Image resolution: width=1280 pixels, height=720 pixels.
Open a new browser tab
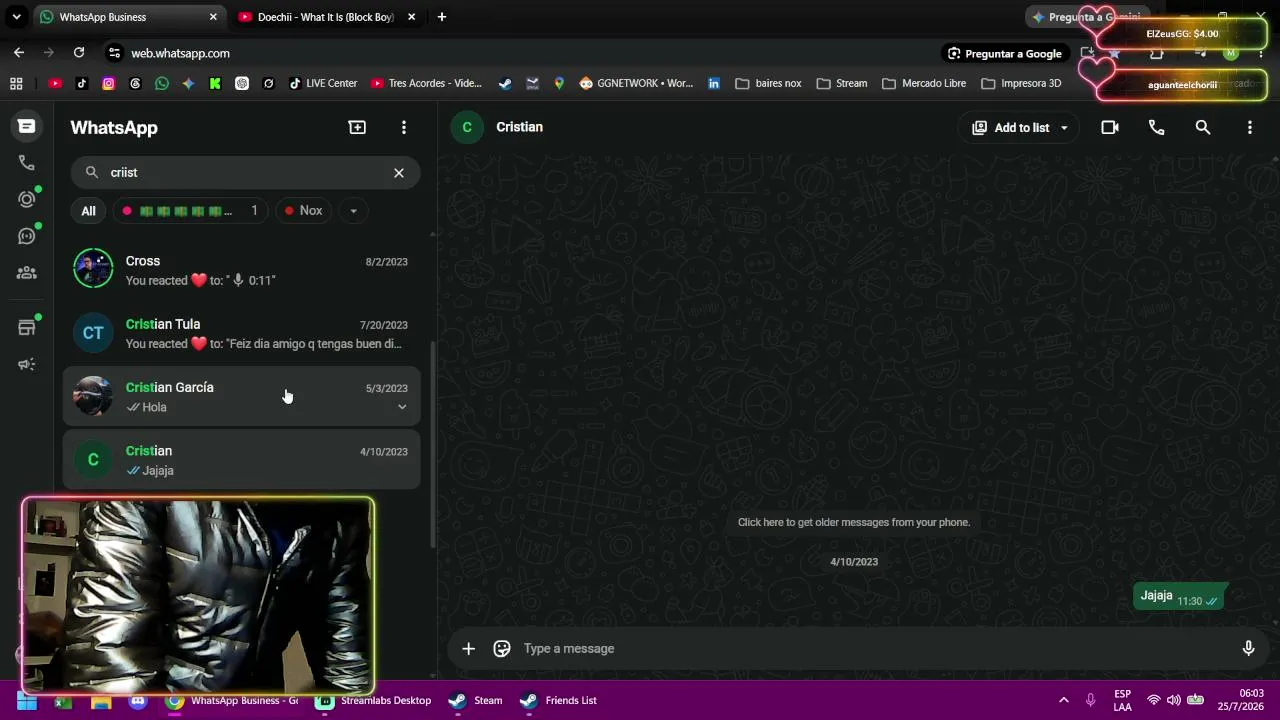tap(442, 17)
